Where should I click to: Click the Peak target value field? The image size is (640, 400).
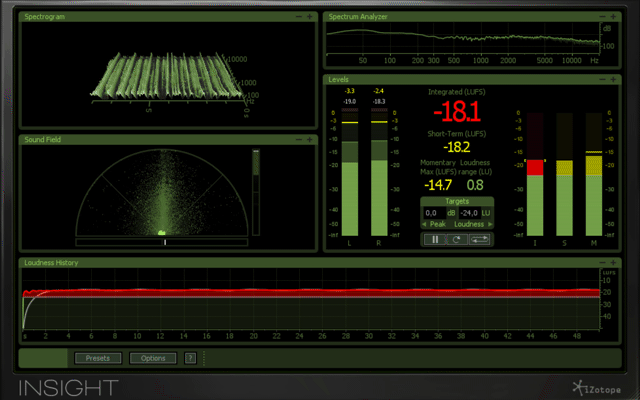(x=432, y=212)
